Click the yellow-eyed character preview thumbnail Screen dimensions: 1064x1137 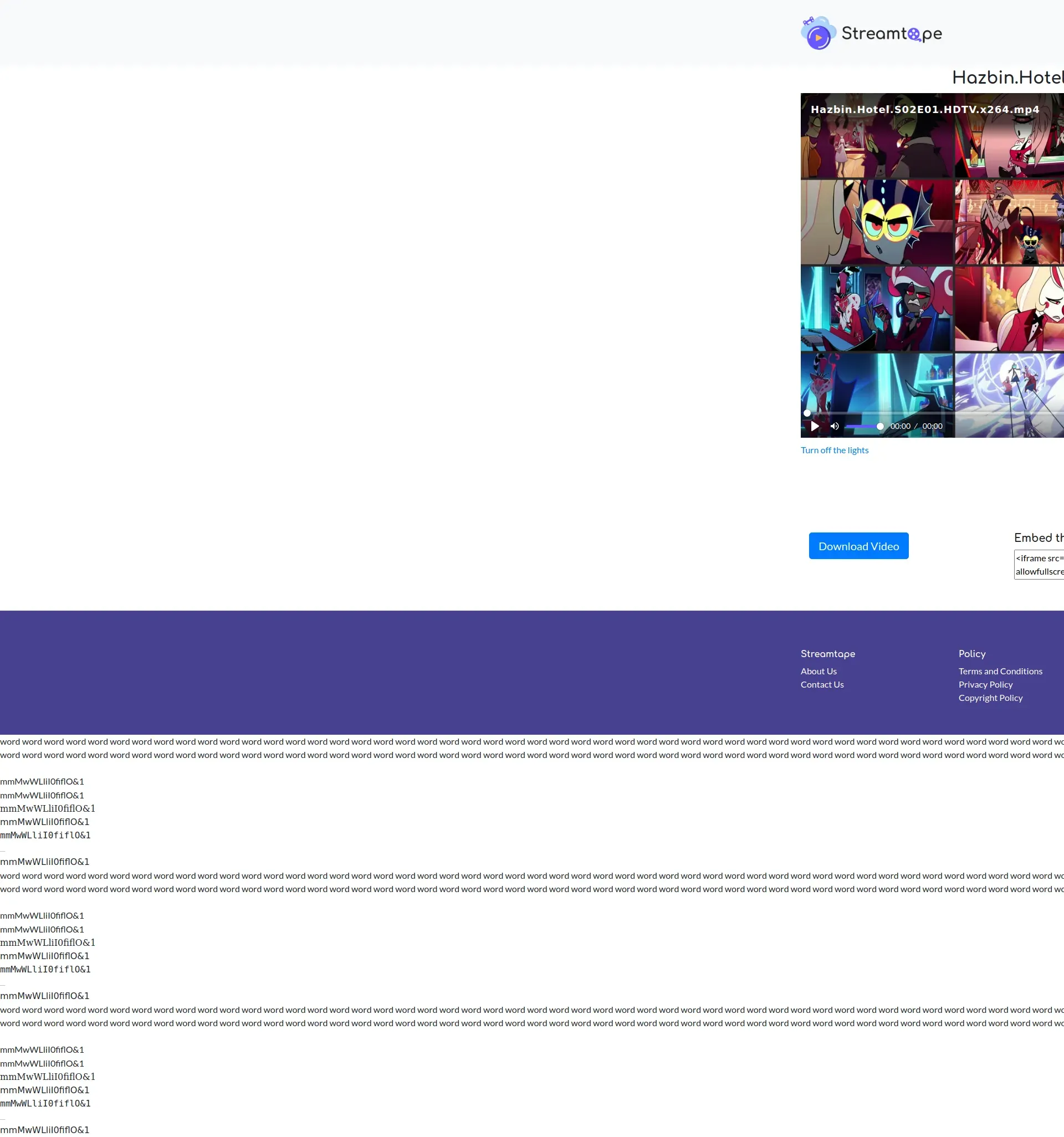[876, 223]
